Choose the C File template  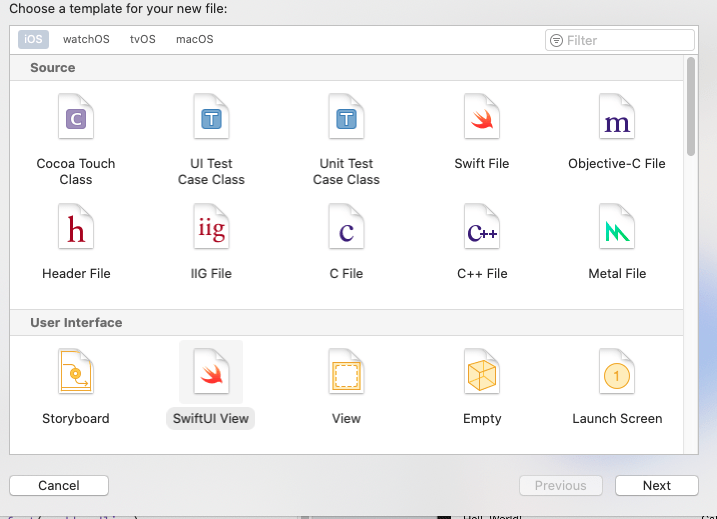[x=346, y=232]
